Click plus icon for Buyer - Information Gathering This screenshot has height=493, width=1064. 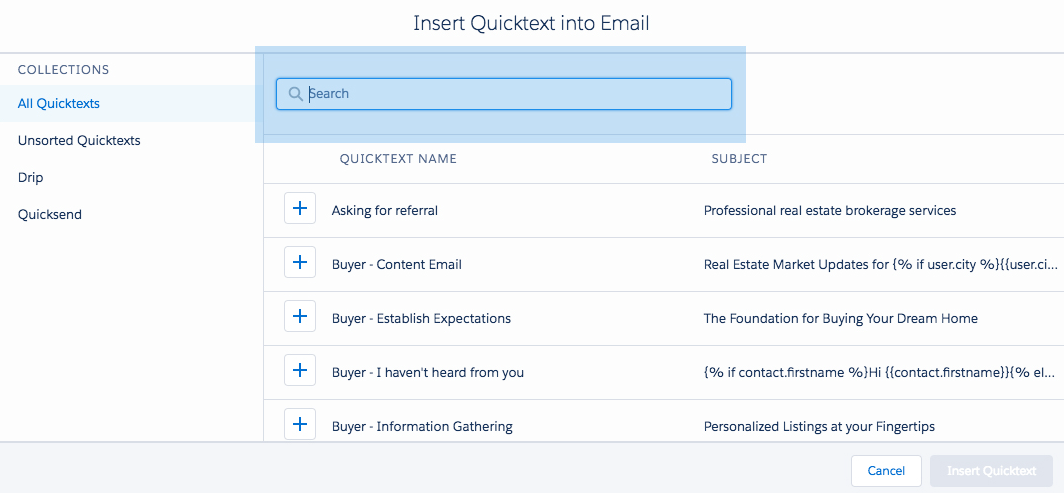pyautogui.click(x=300, y=425)
